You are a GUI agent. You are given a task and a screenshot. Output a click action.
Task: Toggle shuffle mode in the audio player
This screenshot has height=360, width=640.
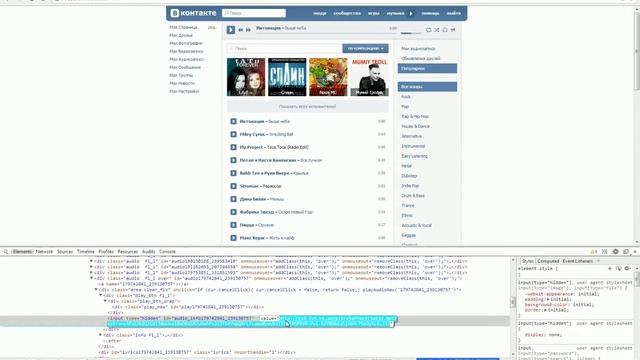(x=437, y=30)
